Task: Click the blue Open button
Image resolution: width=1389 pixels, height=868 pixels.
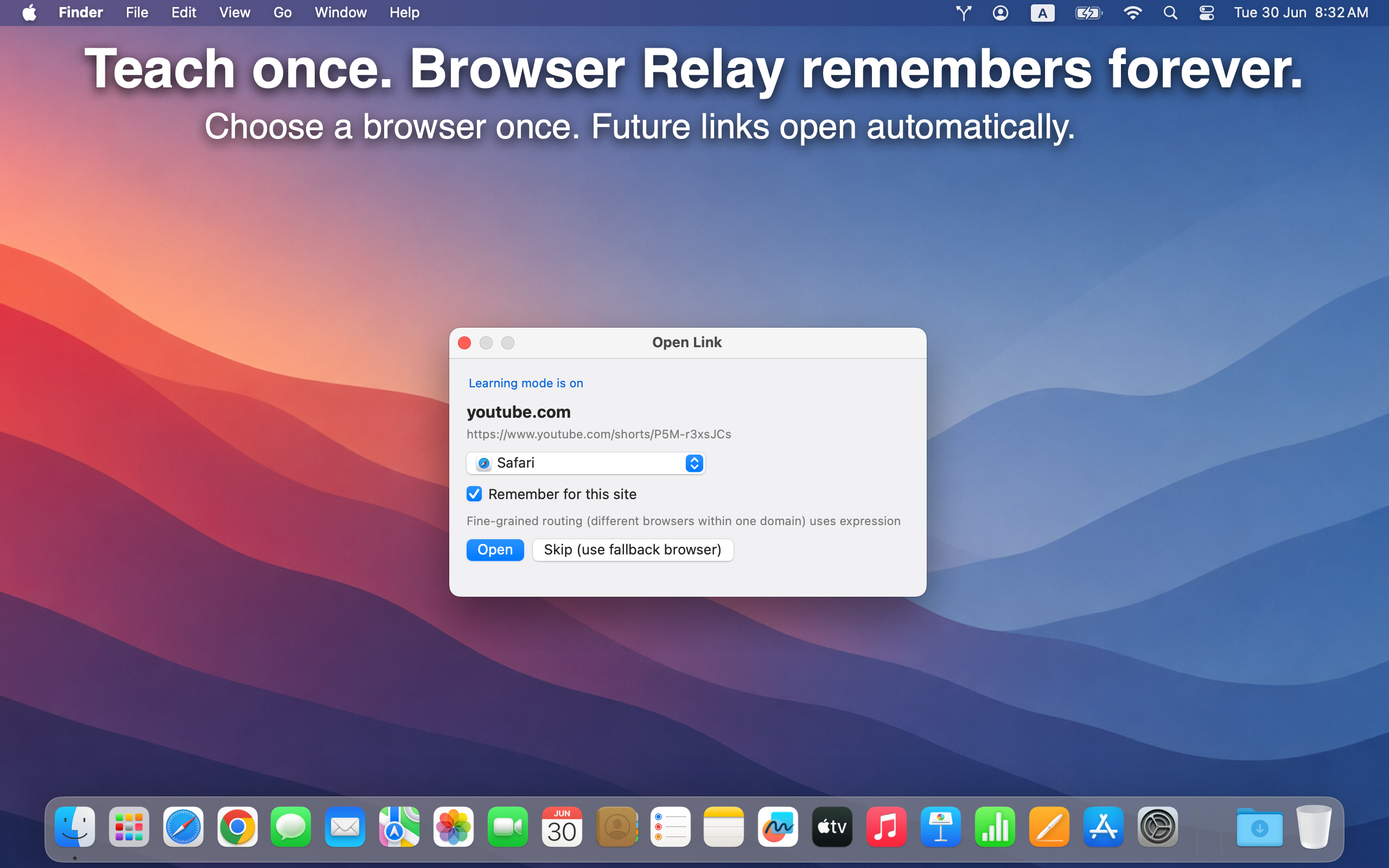Action: [495, 550]
